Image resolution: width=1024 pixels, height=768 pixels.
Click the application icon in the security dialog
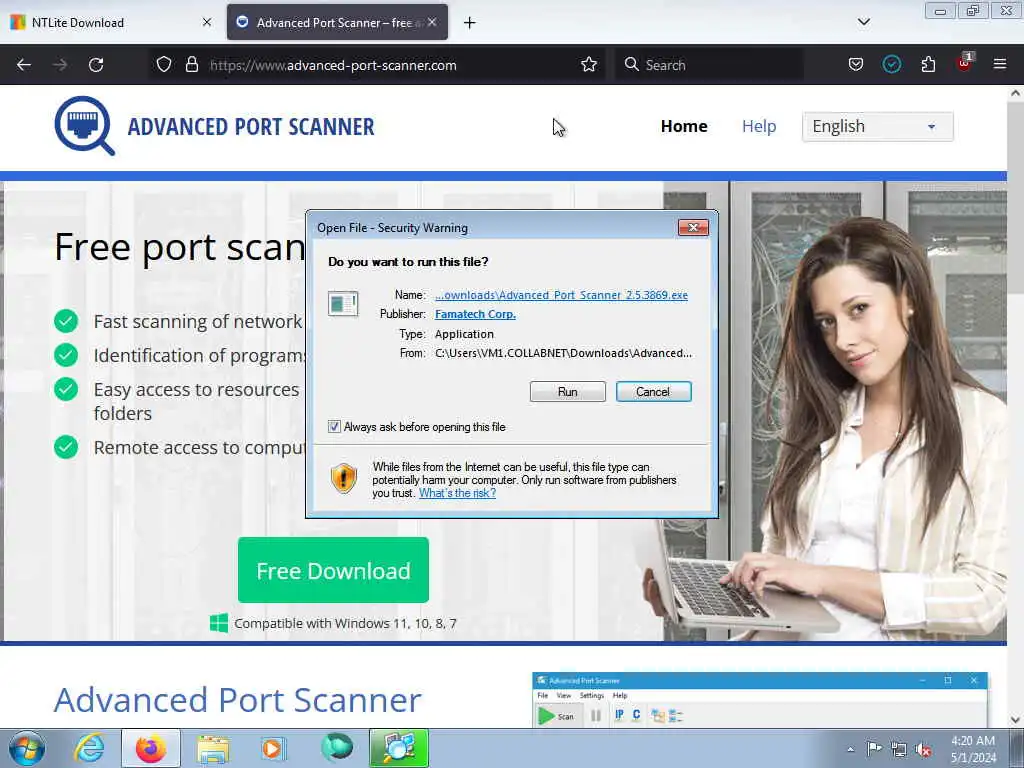coord(343,304)
